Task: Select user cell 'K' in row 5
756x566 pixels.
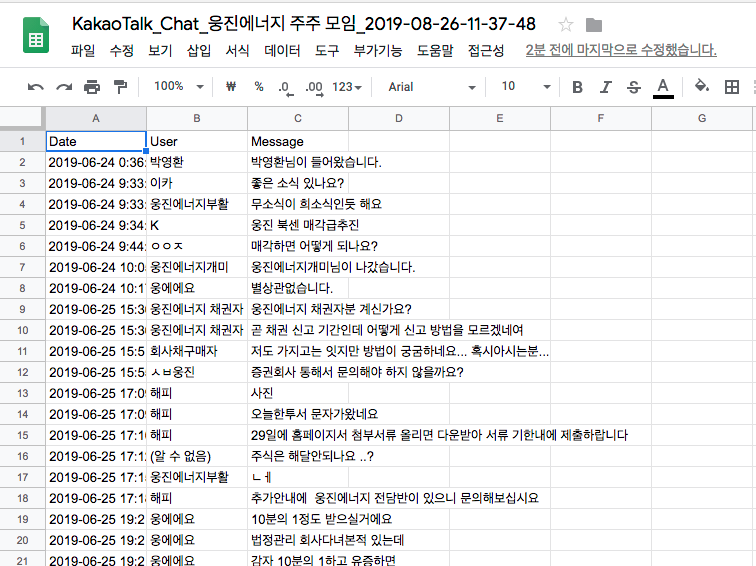Action: coord(197,225)
